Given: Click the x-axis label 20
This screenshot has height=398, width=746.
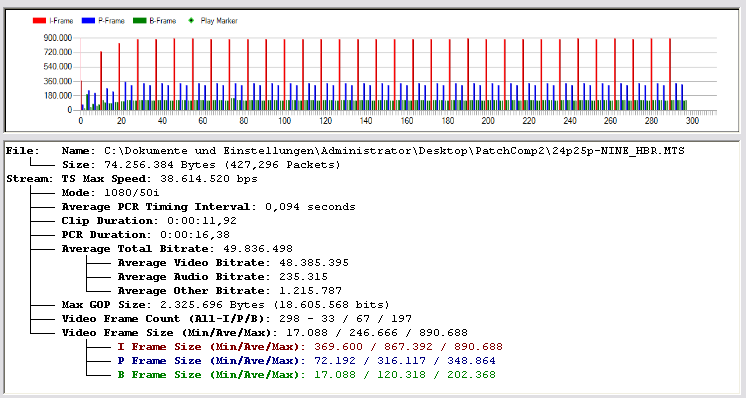Looking at the screenshot, I should 121,121.
